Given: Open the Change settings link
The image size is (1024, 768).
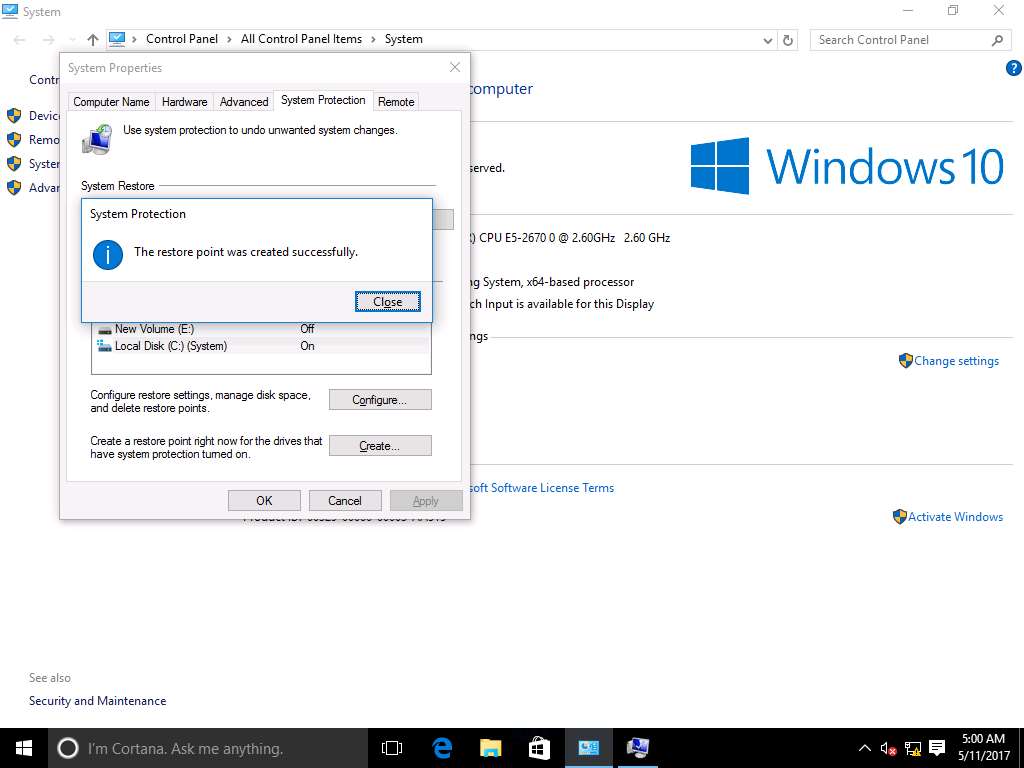Looking at the screenshot, I should pyautogui.click(x=956, y=360).
